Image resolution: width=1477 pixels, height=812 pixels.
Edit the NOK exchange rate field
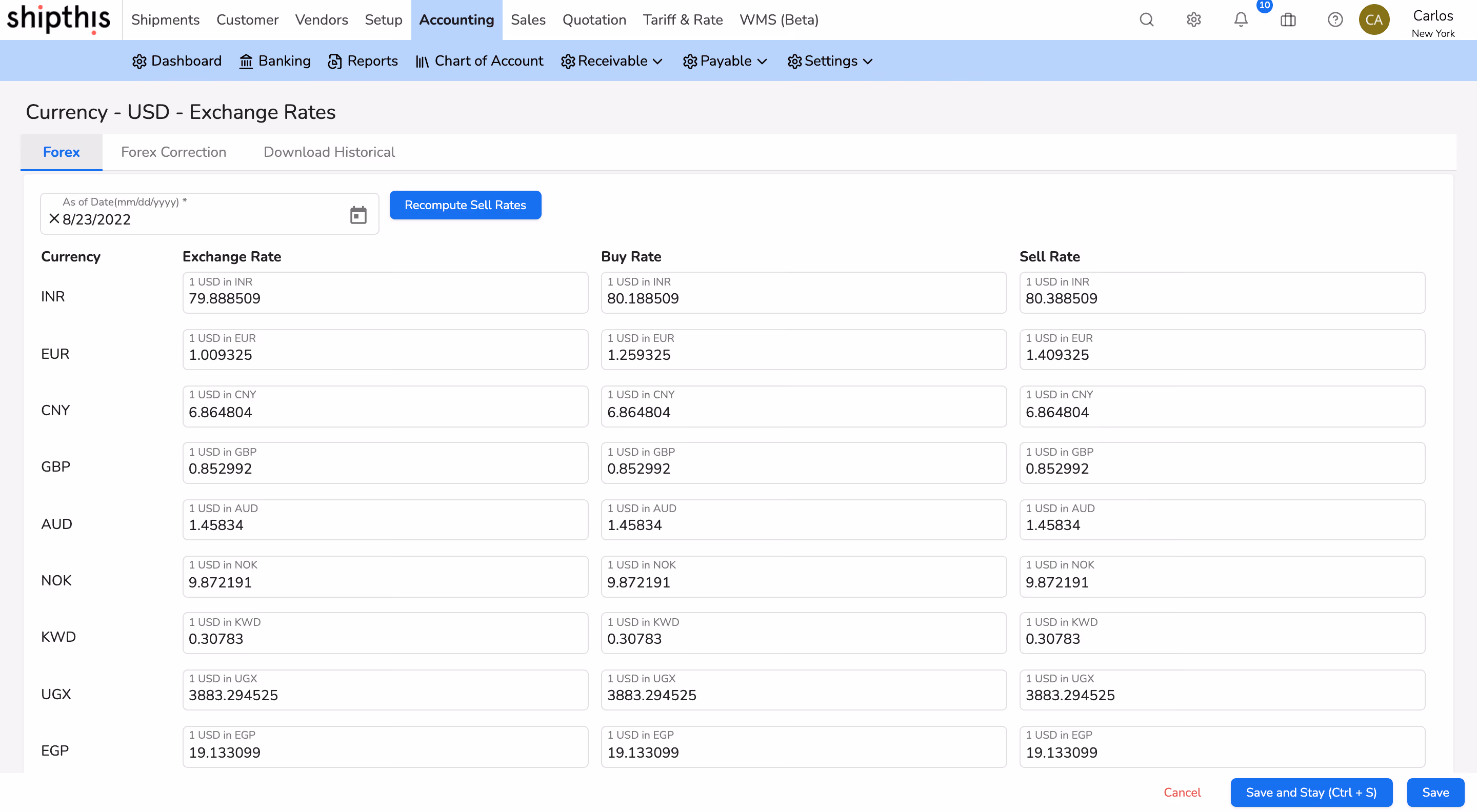[385, 576]
